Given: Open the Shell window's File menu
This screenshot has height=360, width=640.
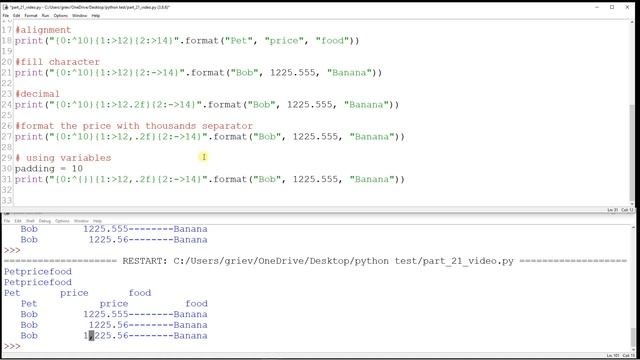Looking at the screenshot, I should coord(7,221).
